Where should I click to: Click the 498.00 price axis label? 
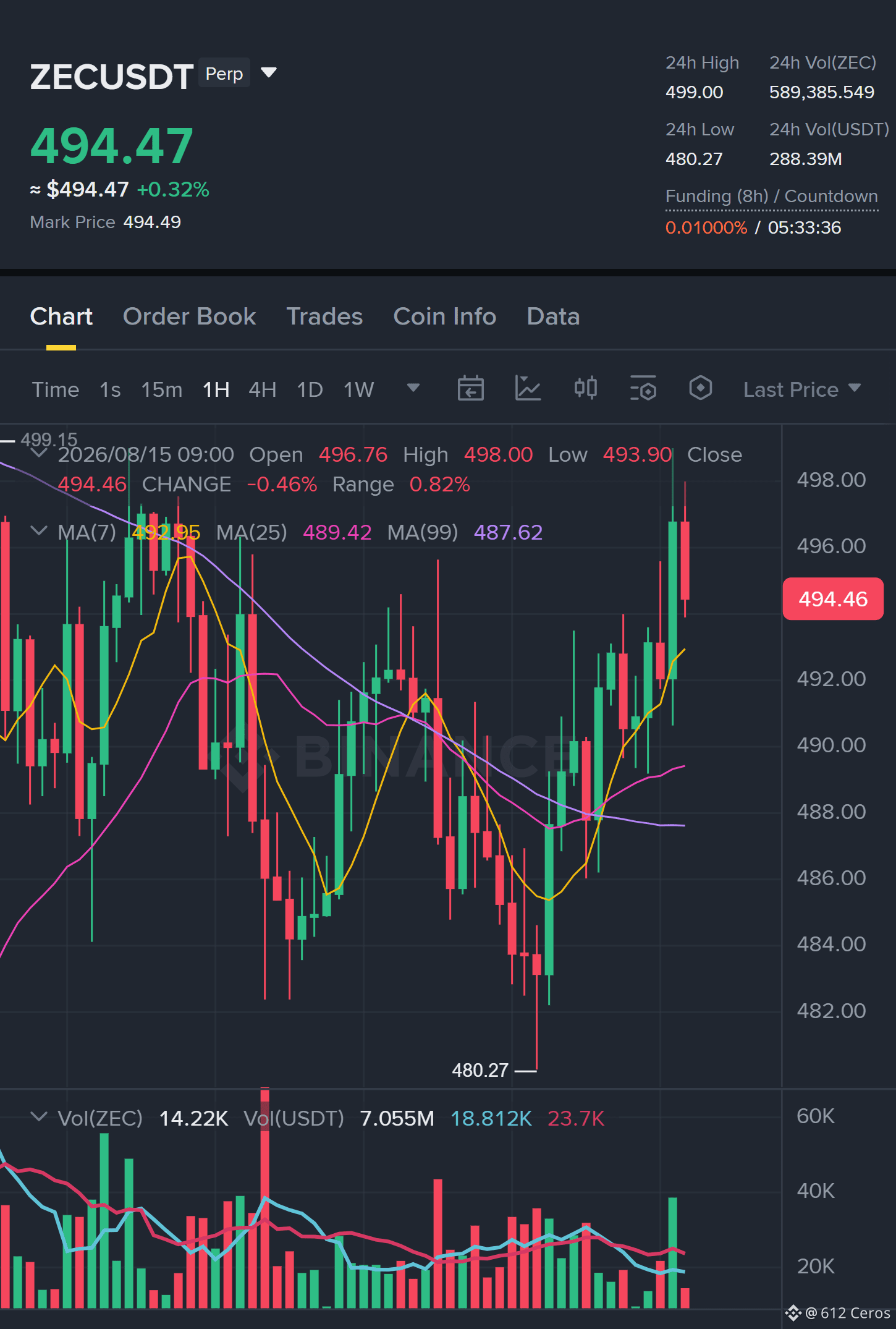[831, 480]
